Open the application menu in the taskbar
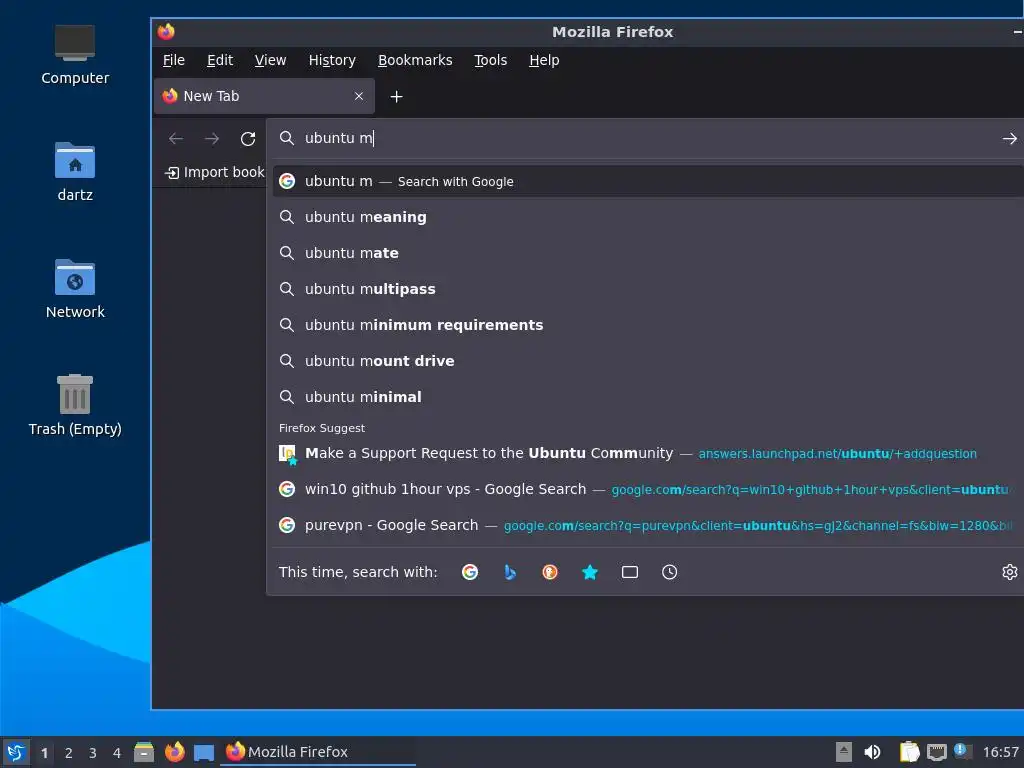The width and height of the screenshot is (1024, 768). (x=16, y=752)
